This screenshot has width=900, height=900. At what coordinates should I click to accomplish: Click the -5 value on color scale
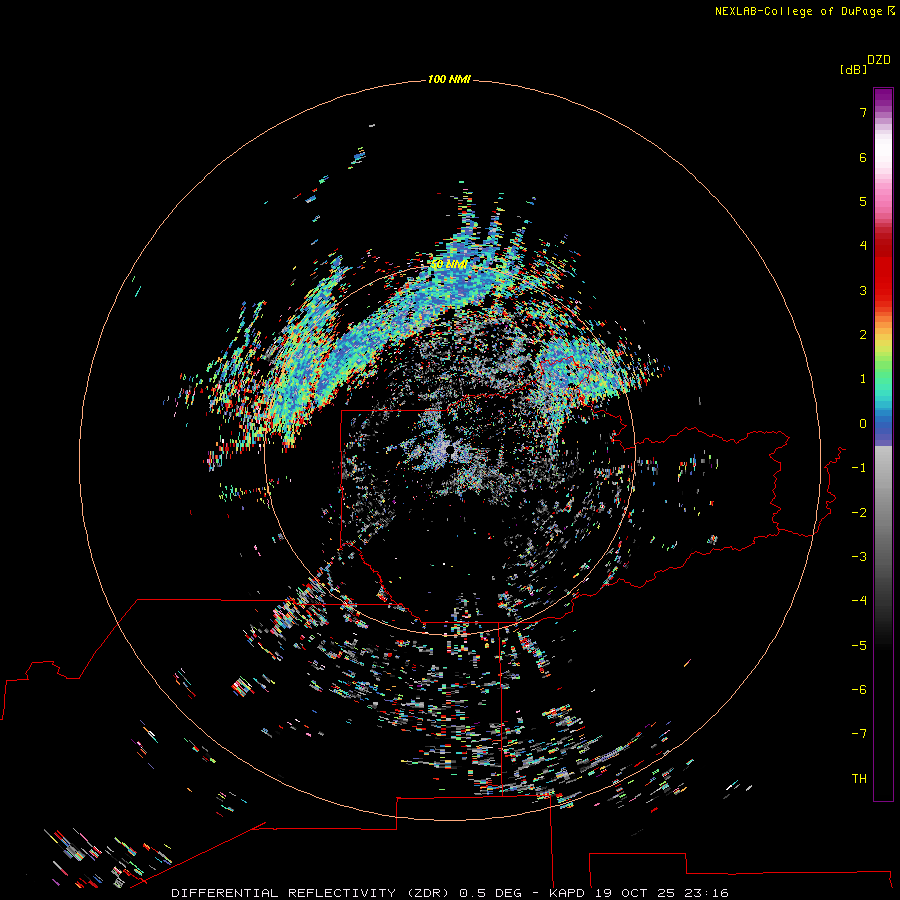(859, 646)
